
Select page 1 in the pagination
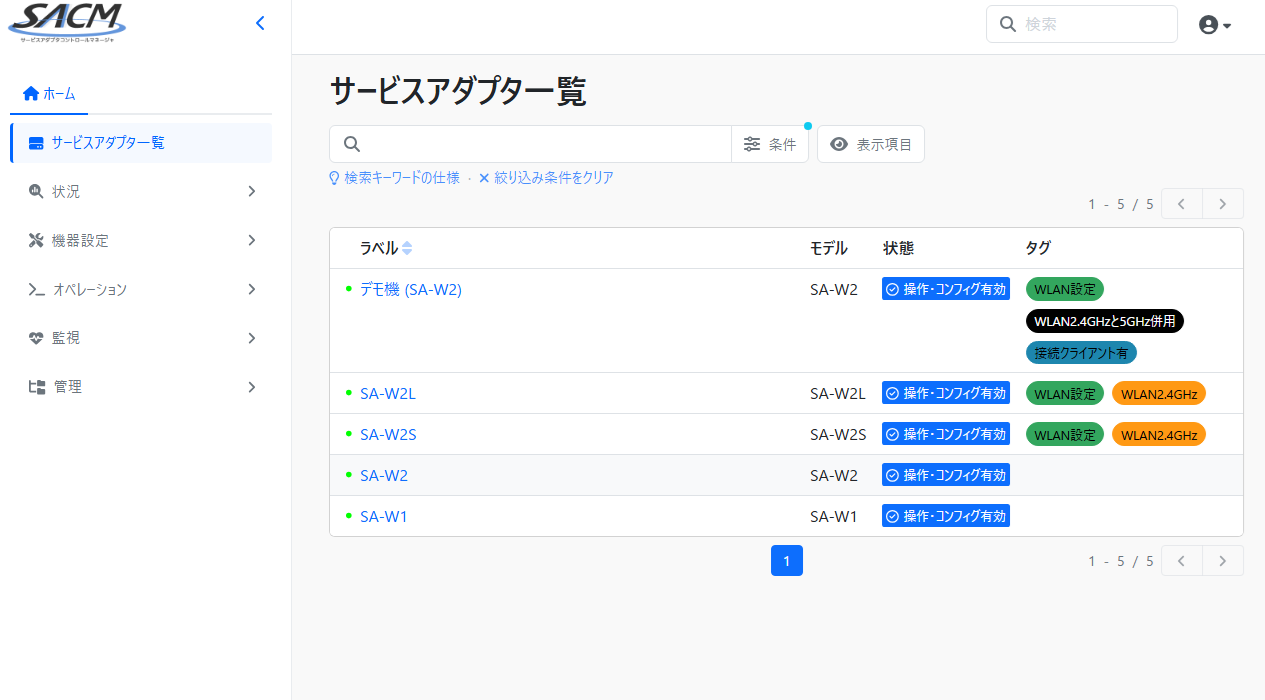(x=787, y=561)
